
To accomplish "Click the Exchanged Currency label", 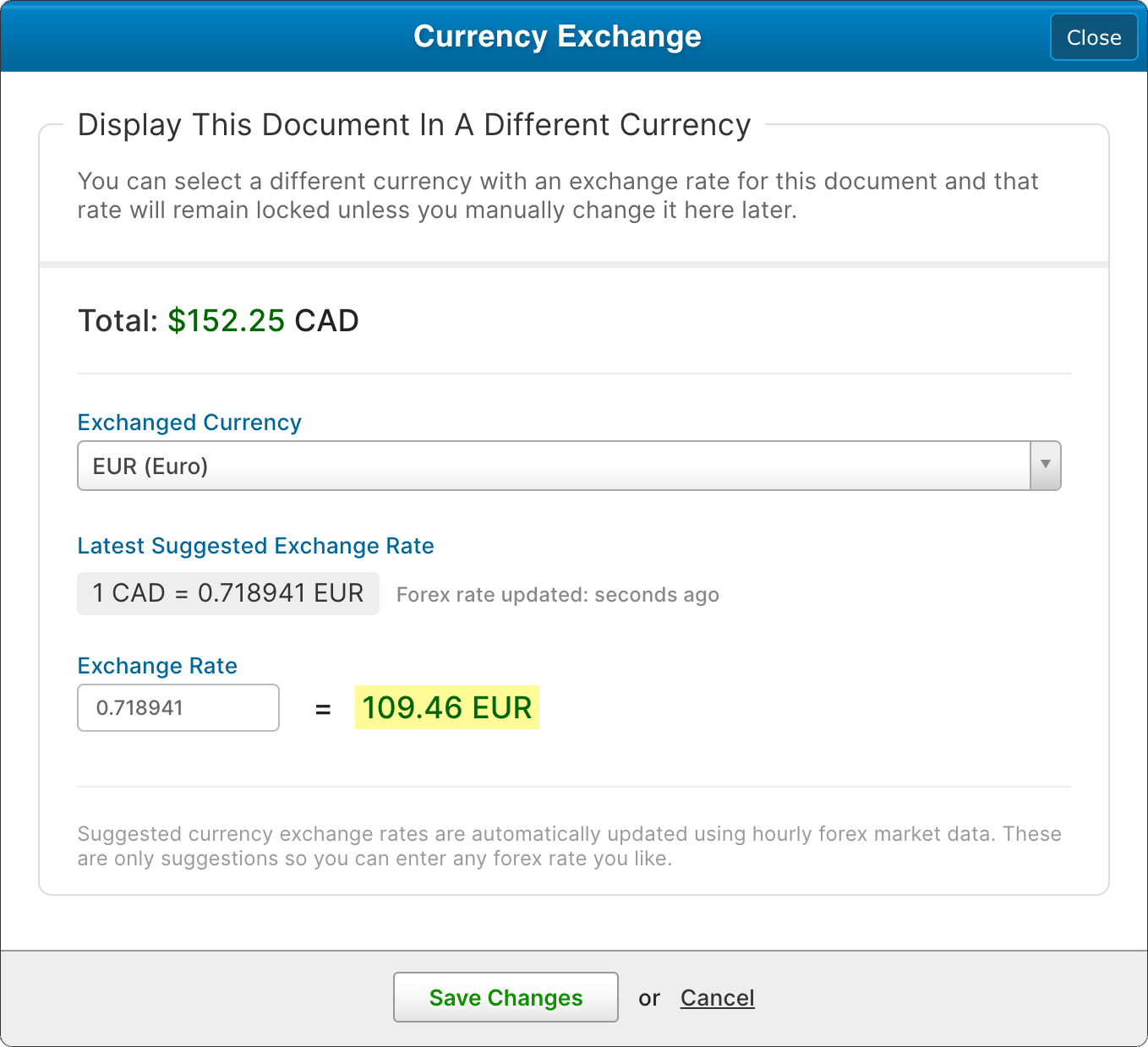I will pyautogui.click(x=189, y=423).
